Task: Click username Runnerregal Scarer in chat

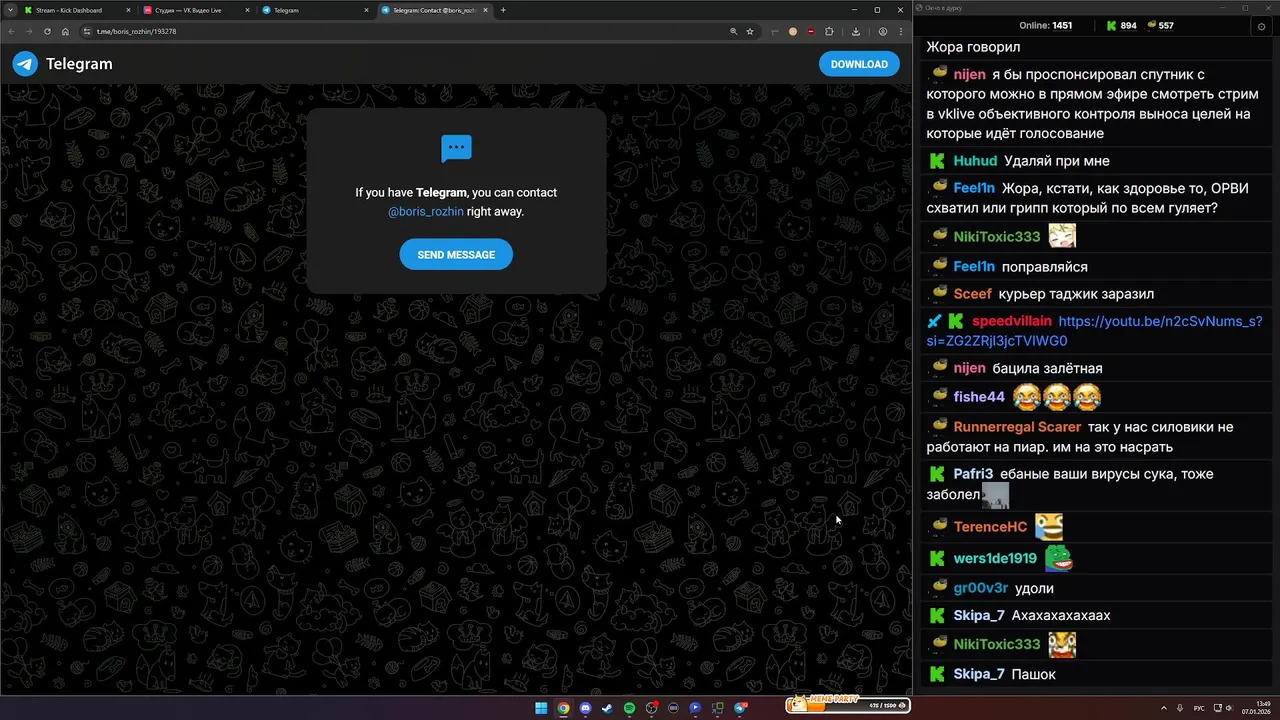Action: tap(1017, 427)
